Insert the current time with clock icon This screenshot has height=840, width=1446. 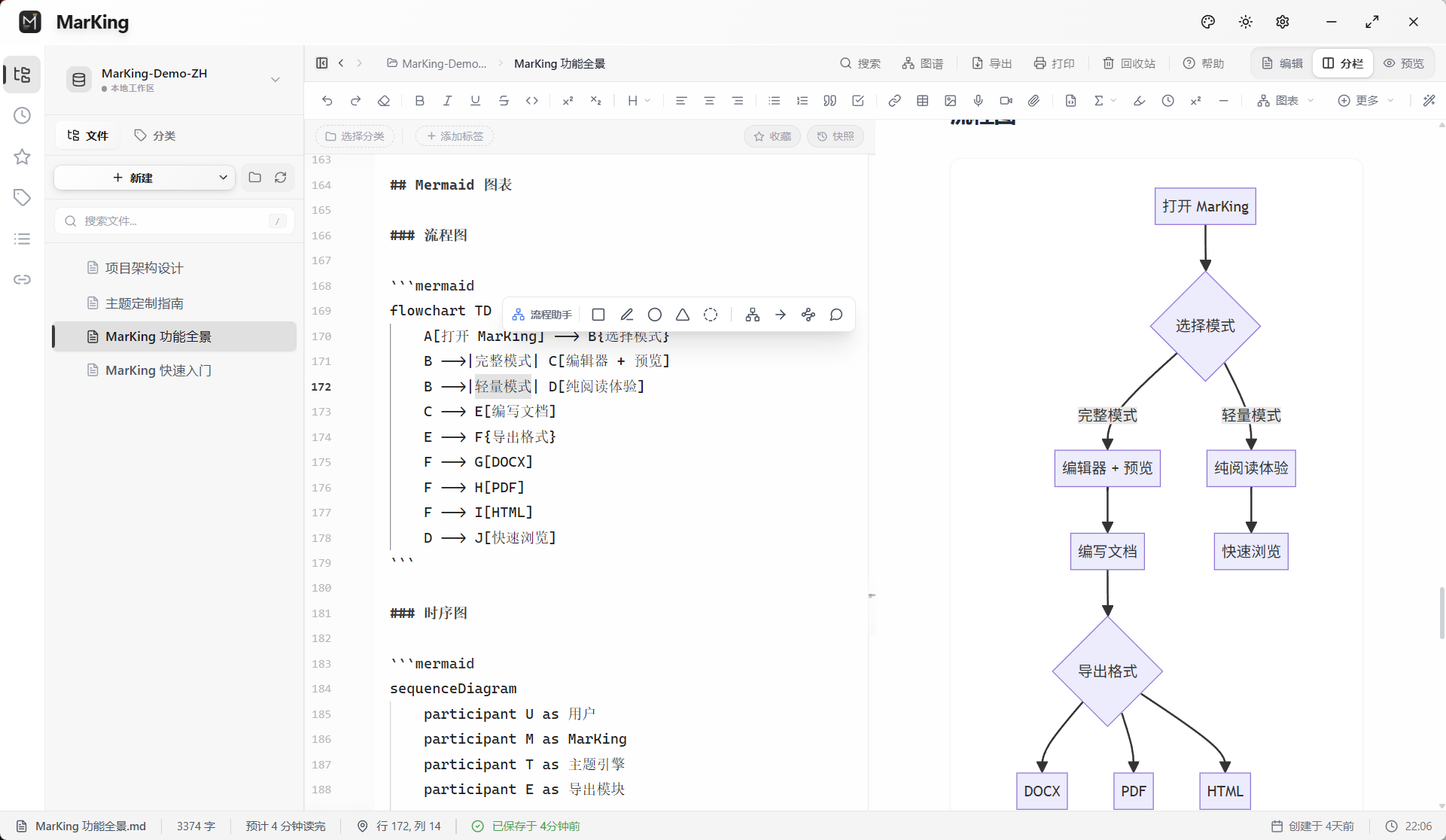coord(1168,101)
